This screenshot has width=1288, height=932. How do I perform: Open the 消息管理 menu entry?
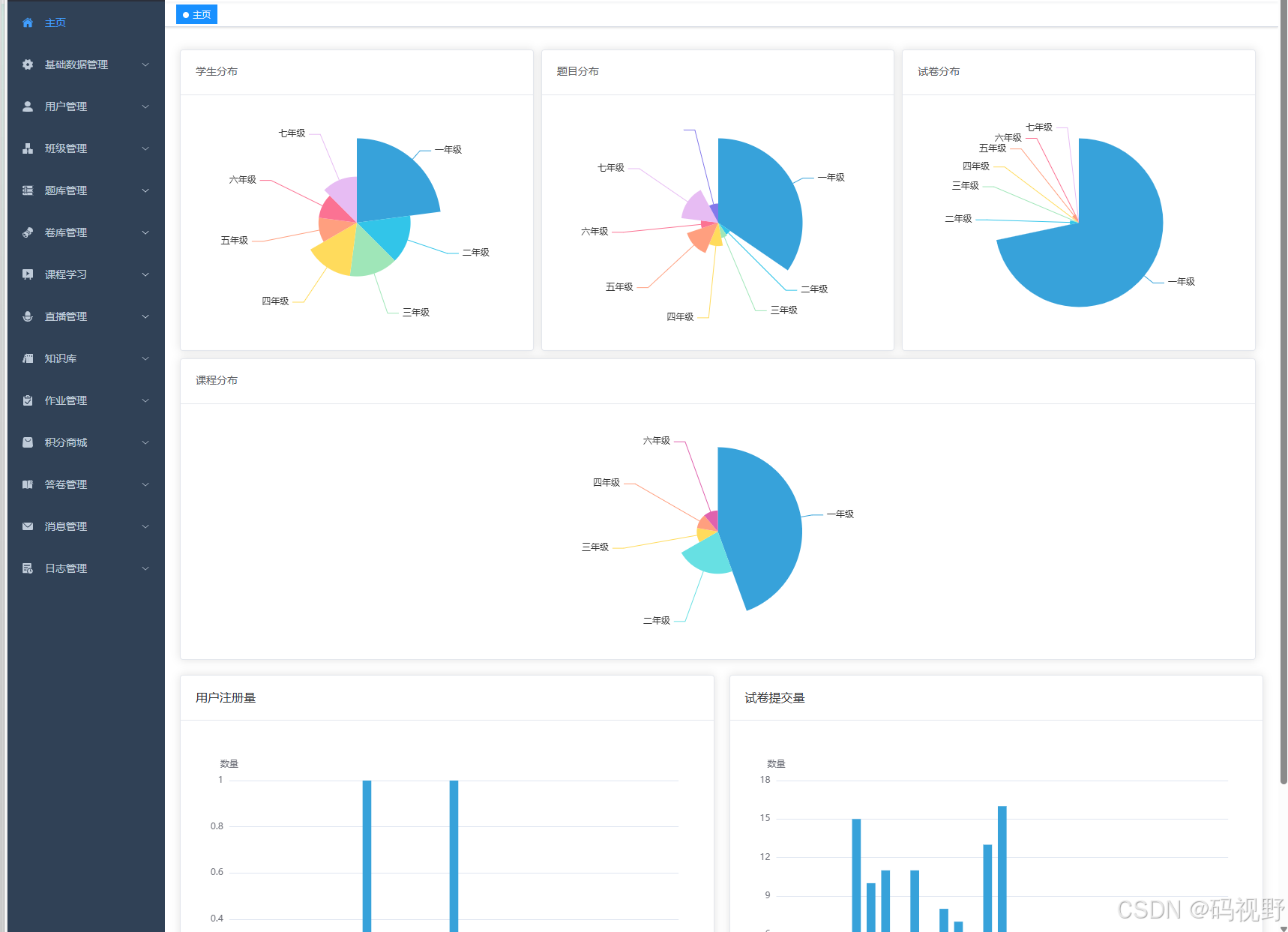(x=86, y=526)
